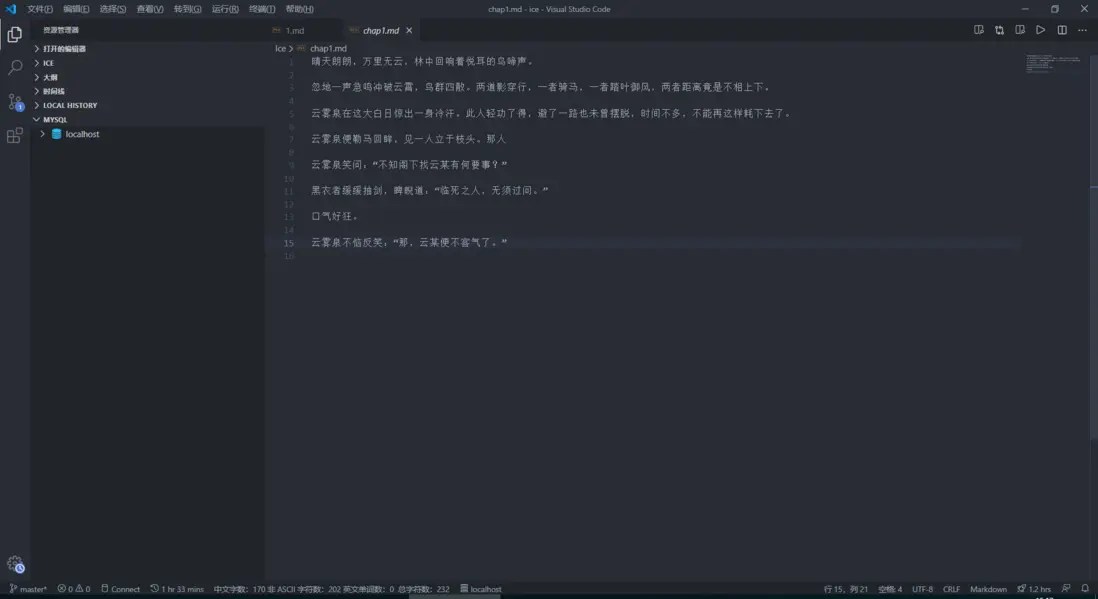Click the word count 中文字数: 170 in status bar
Viewport: 1098px width, 599px height.
pos(239,589)
